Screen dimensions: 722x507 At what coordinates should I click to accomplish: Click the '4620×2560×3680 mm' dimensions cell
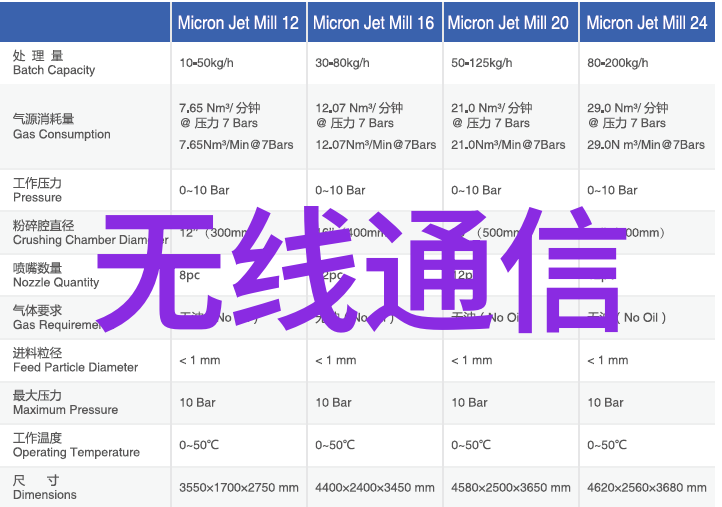click(x=646, y=488)
